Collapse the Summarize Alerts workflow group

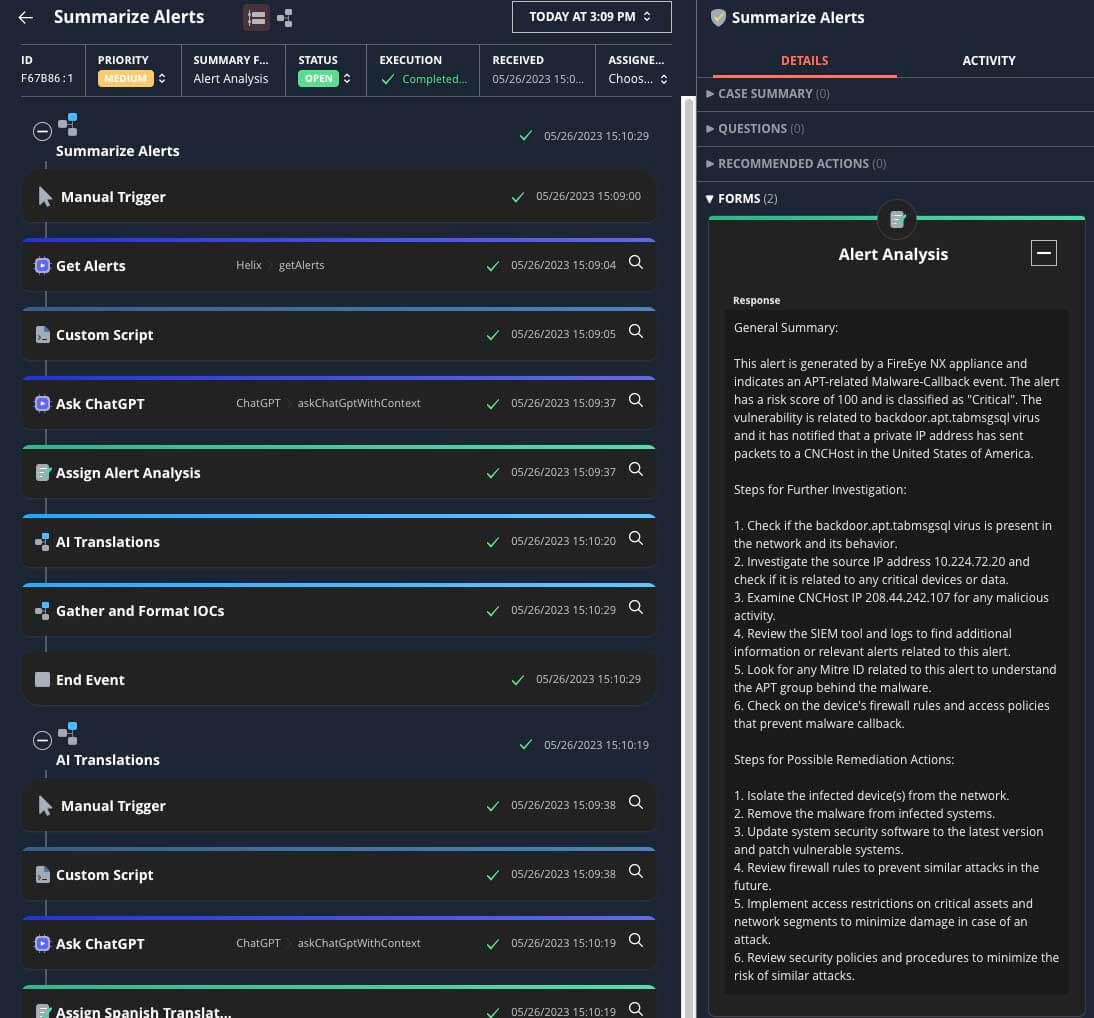coord(42,131)
